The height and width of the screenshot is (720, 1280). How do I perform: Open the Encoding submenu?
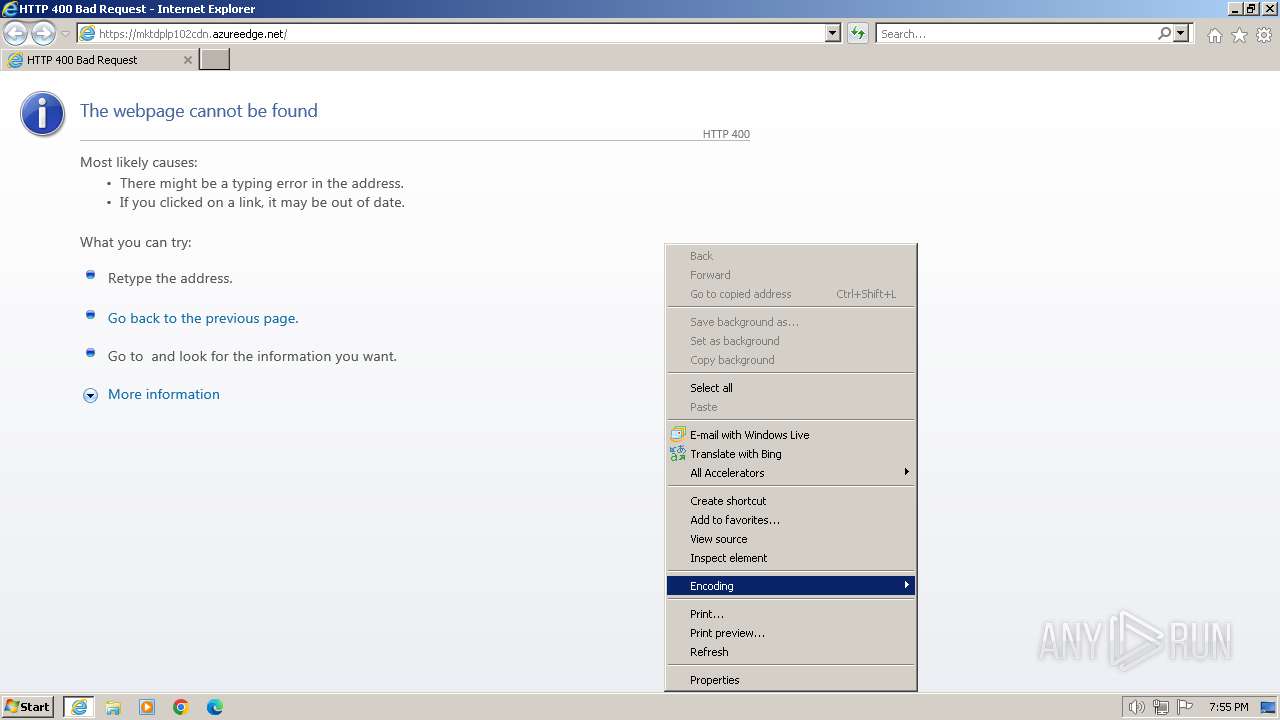(x=791, y=586)
